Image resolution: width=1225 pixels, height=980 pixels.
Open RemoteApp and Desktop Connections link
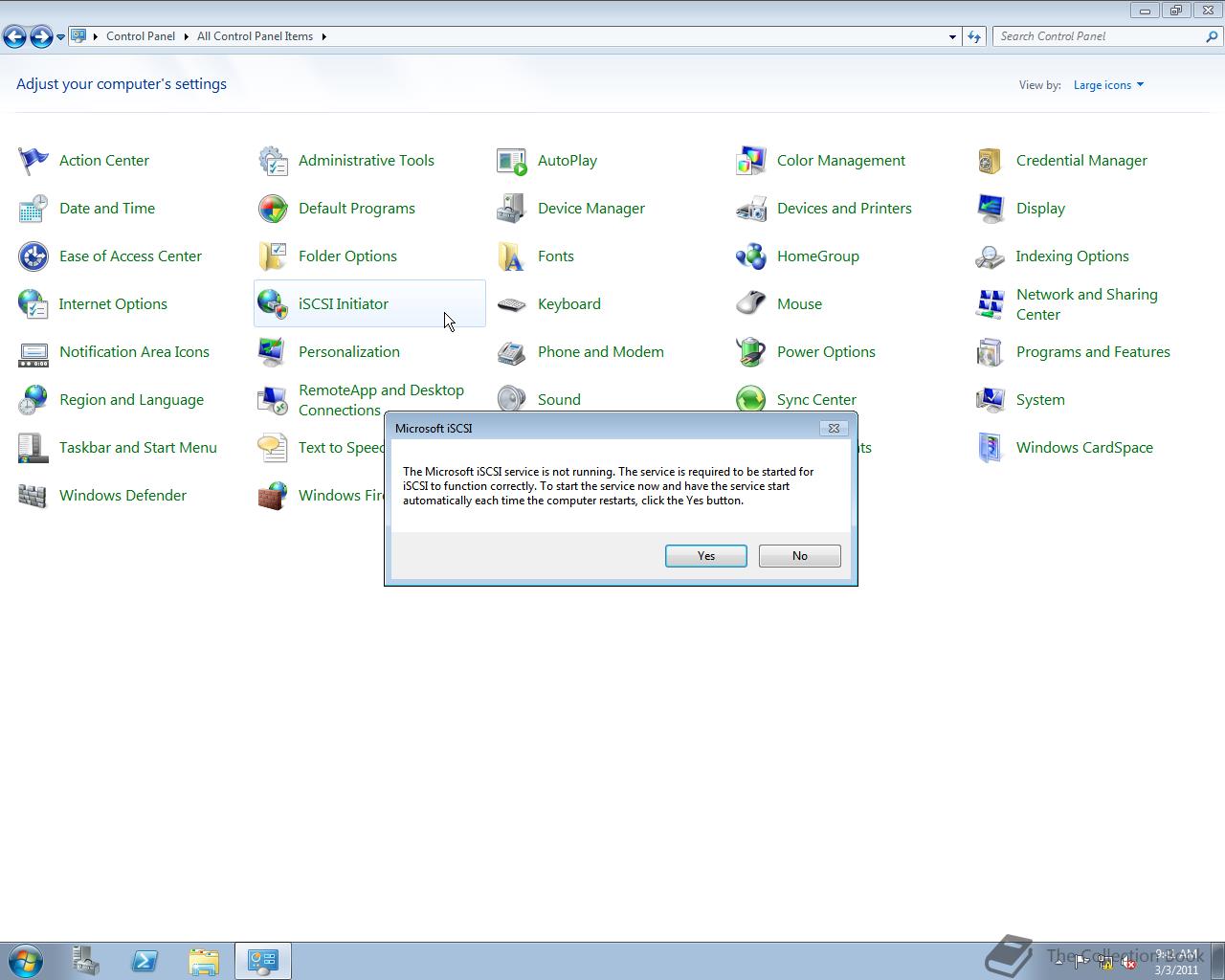[x=381, y=400]
